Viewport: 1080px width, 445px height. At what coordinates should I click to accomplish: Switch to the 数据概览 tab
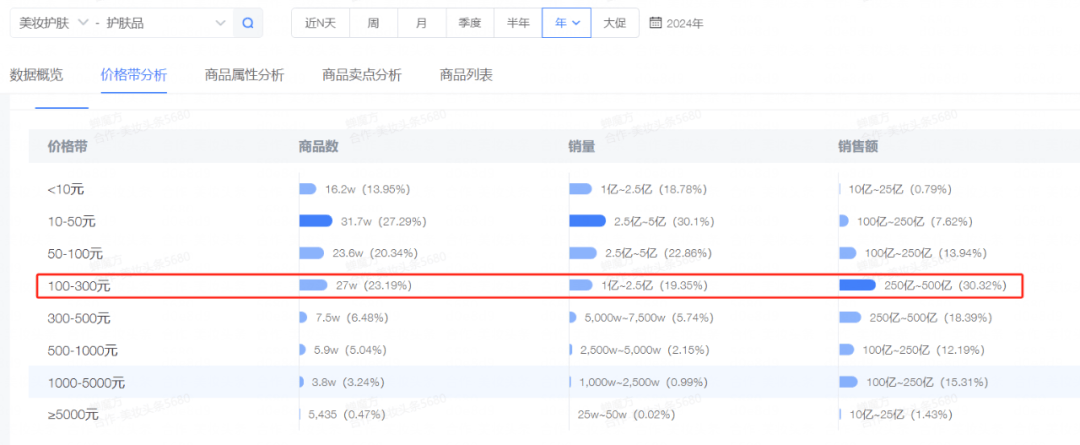[x=37, y=75]
